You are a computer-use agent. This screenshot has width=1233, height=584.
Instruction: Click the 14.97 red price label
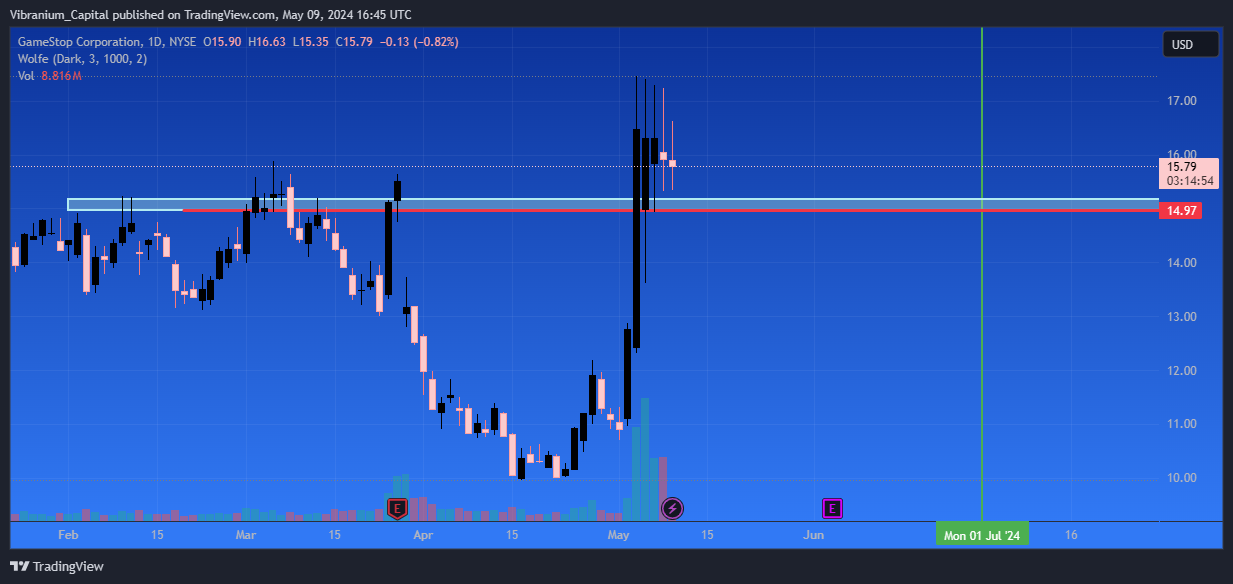[x=1183, y=211]
